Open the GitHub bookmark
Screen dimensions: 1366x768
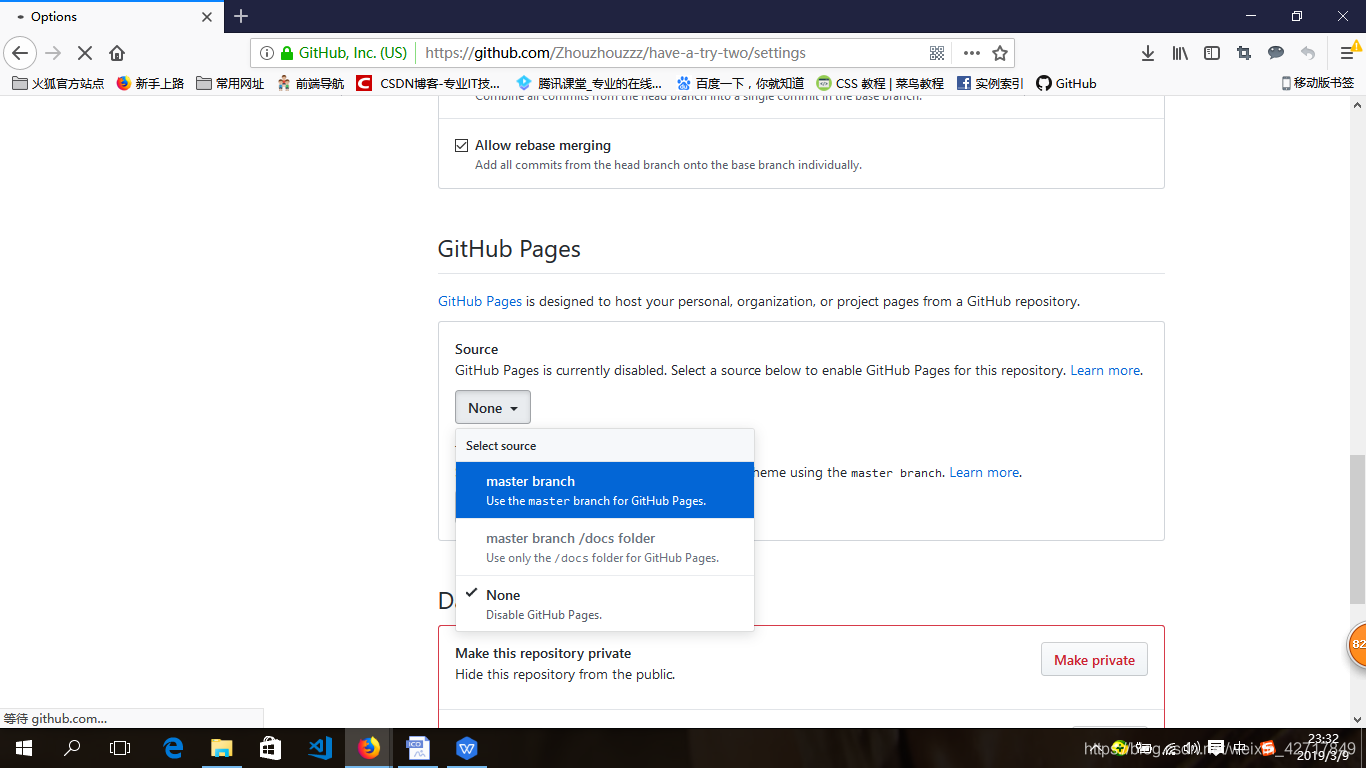pos(1066,83)
